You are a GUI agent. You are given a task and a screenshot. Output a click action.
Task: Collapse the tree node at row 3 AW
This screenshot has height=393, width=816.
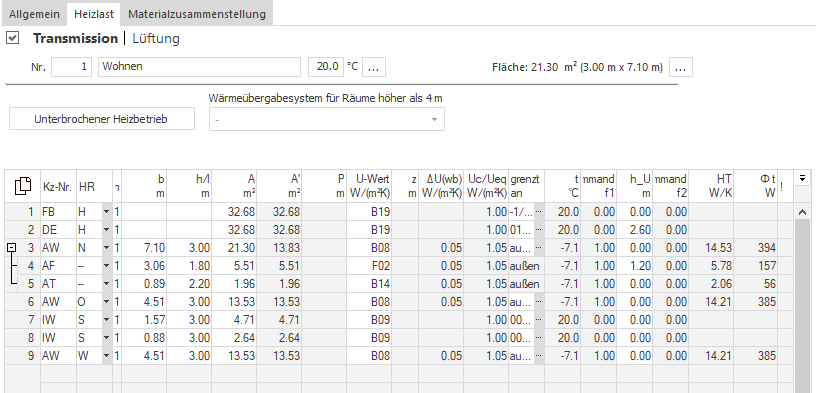coord(11,248)
